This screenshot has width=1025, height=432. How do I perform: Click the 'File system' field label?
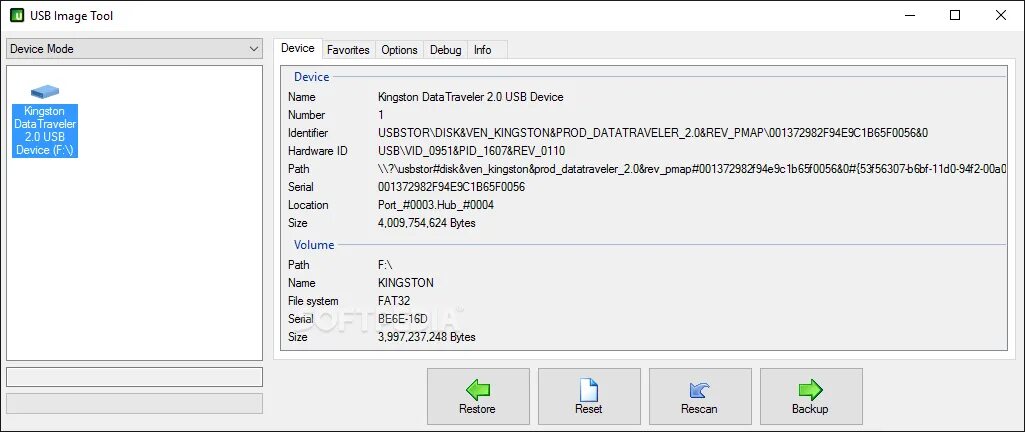[x=313, y=301]
